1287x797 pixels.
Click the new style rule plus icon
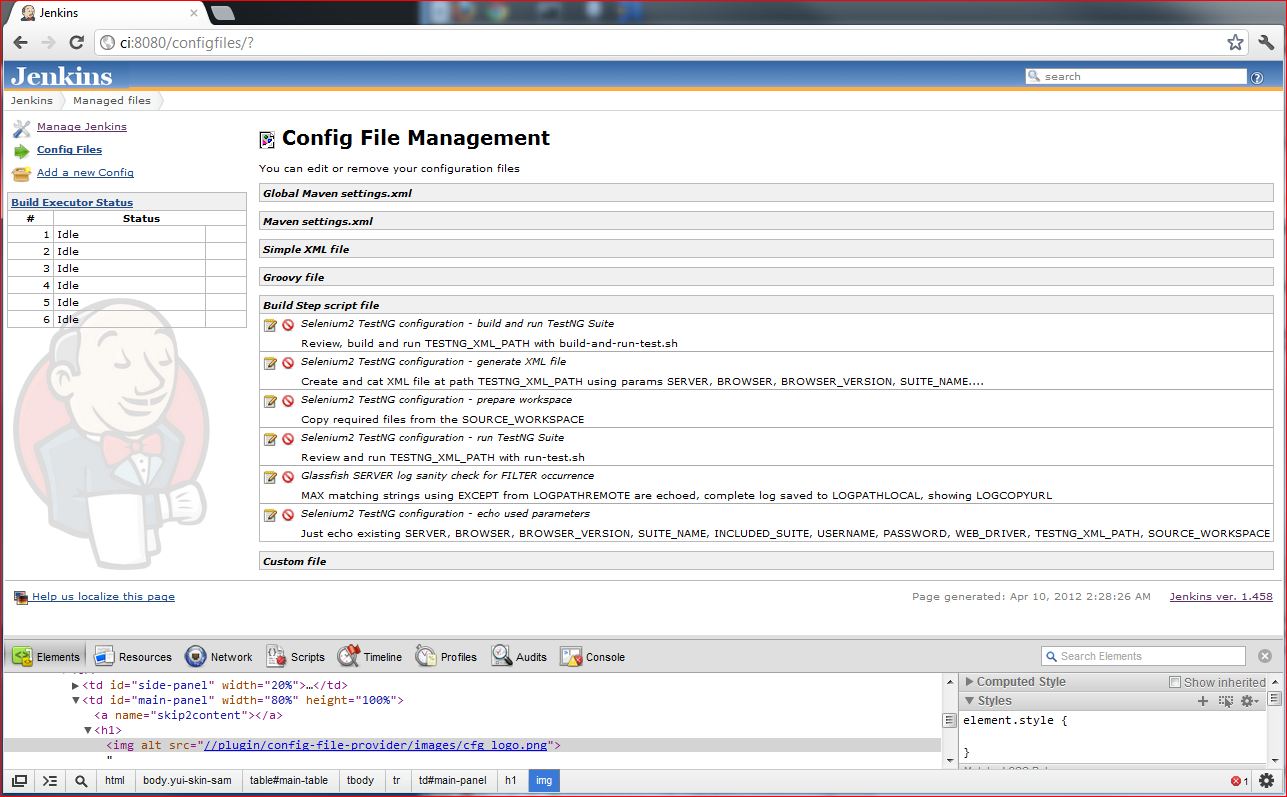click(1203, 701)
